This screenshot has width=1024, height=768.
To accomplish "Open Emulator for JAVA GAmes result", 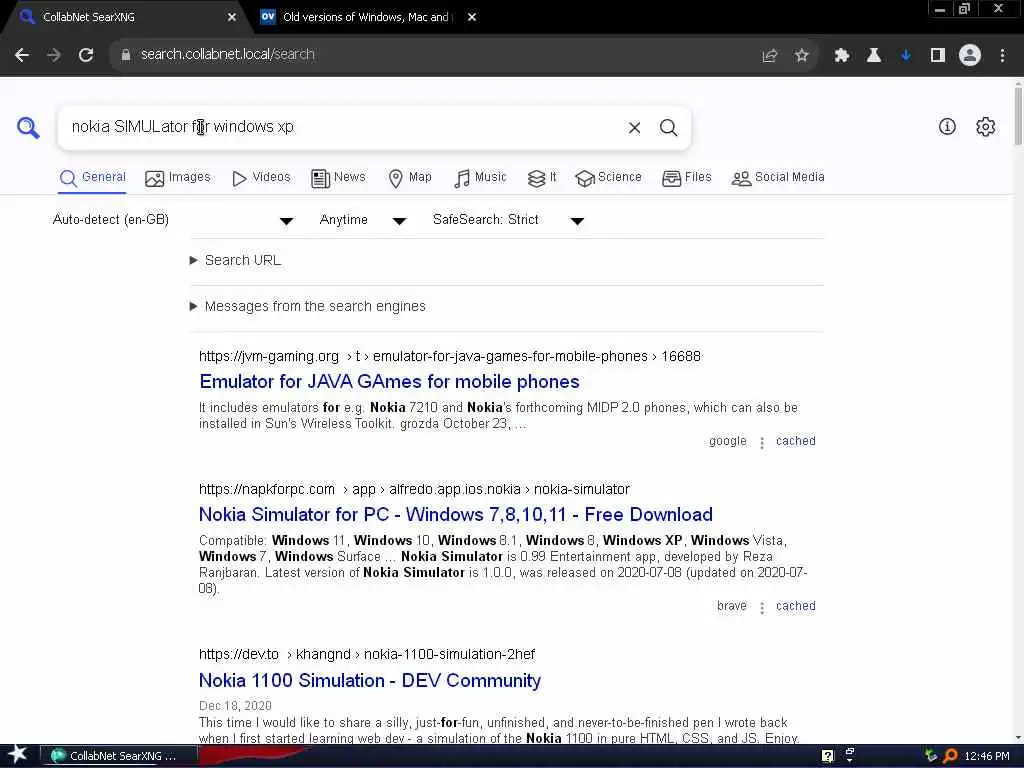I will coord(389,381).
